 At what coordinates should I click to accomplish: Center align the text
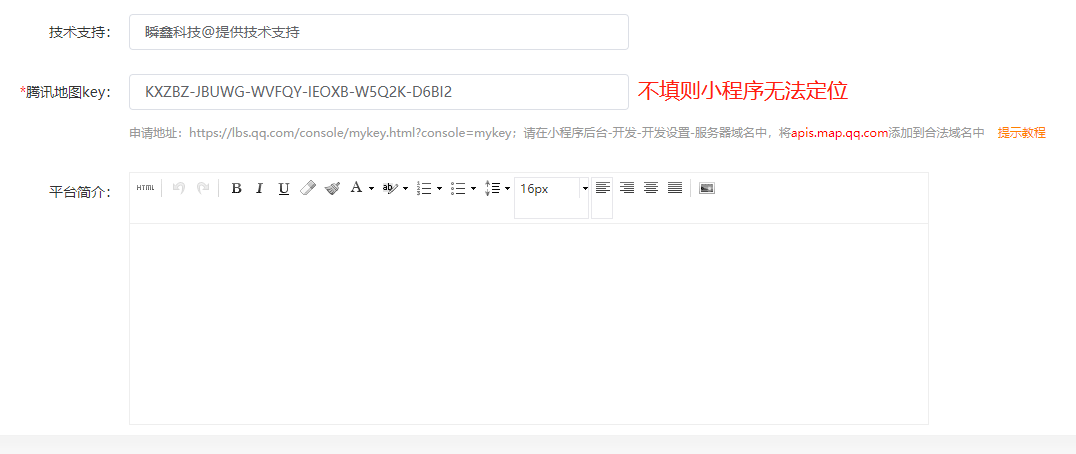click(651, 187)
